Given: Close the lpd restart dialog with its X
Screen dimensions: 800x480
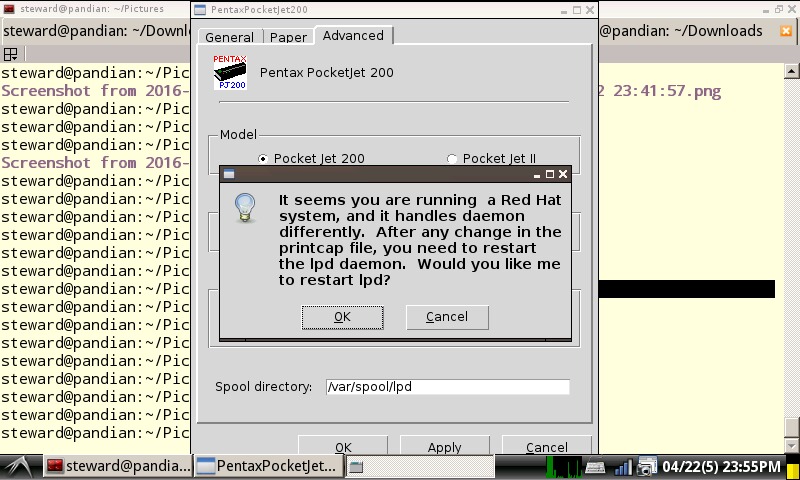Looking at the screenshot, I should tap(563, 174).
